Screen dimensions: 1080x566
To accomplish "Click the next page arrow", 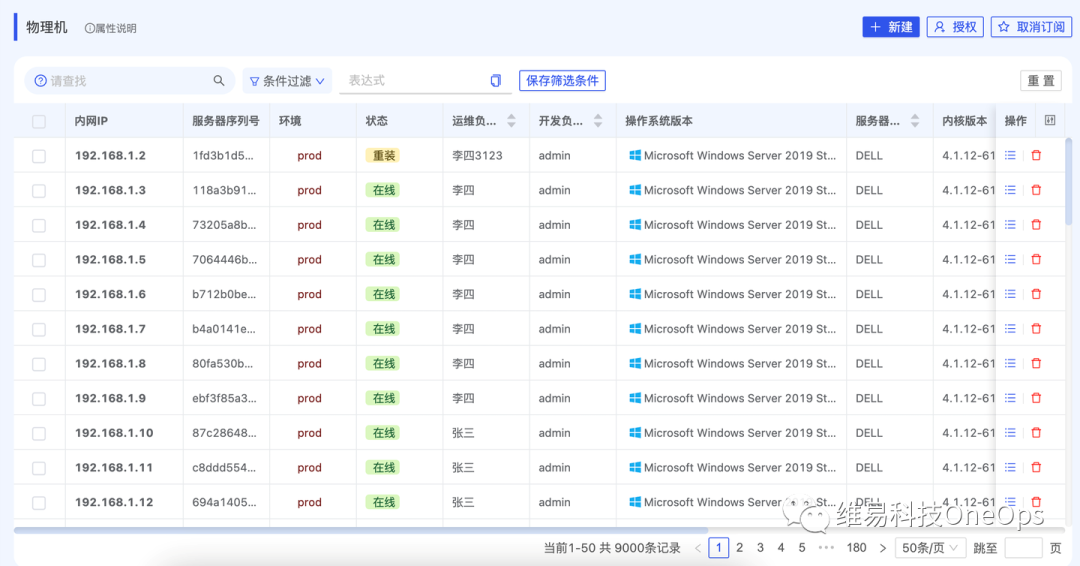I will coord(882,548).
